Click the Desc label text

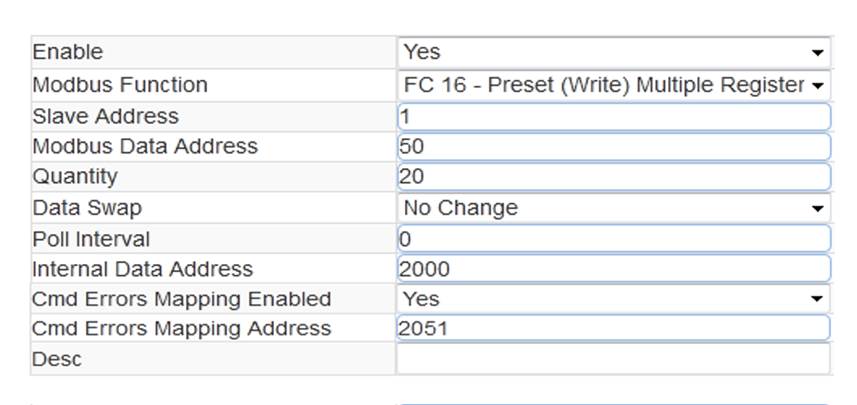point(57,359)
